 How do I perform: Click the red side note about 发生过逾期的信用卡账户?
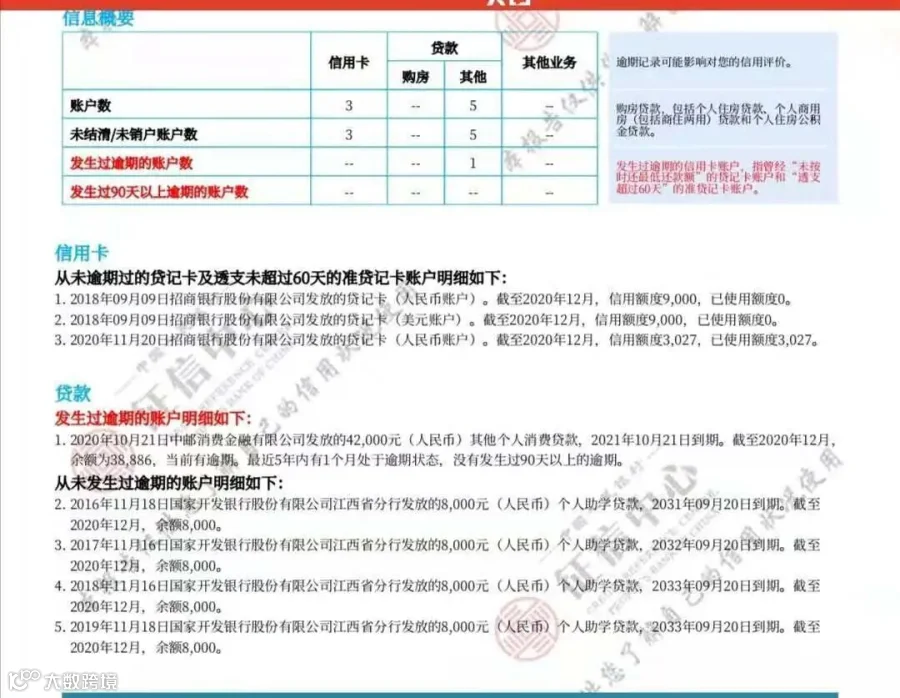[x=718, y=177]
